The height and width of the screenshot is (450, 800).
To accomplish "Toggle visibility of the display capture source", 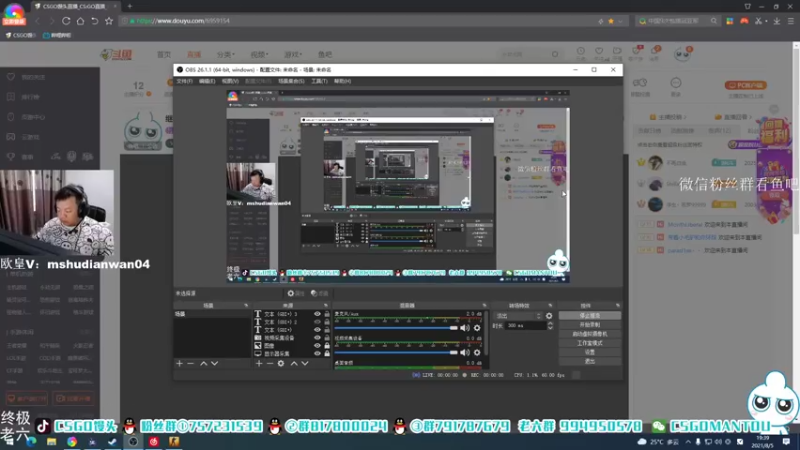I will coord(317,353).
